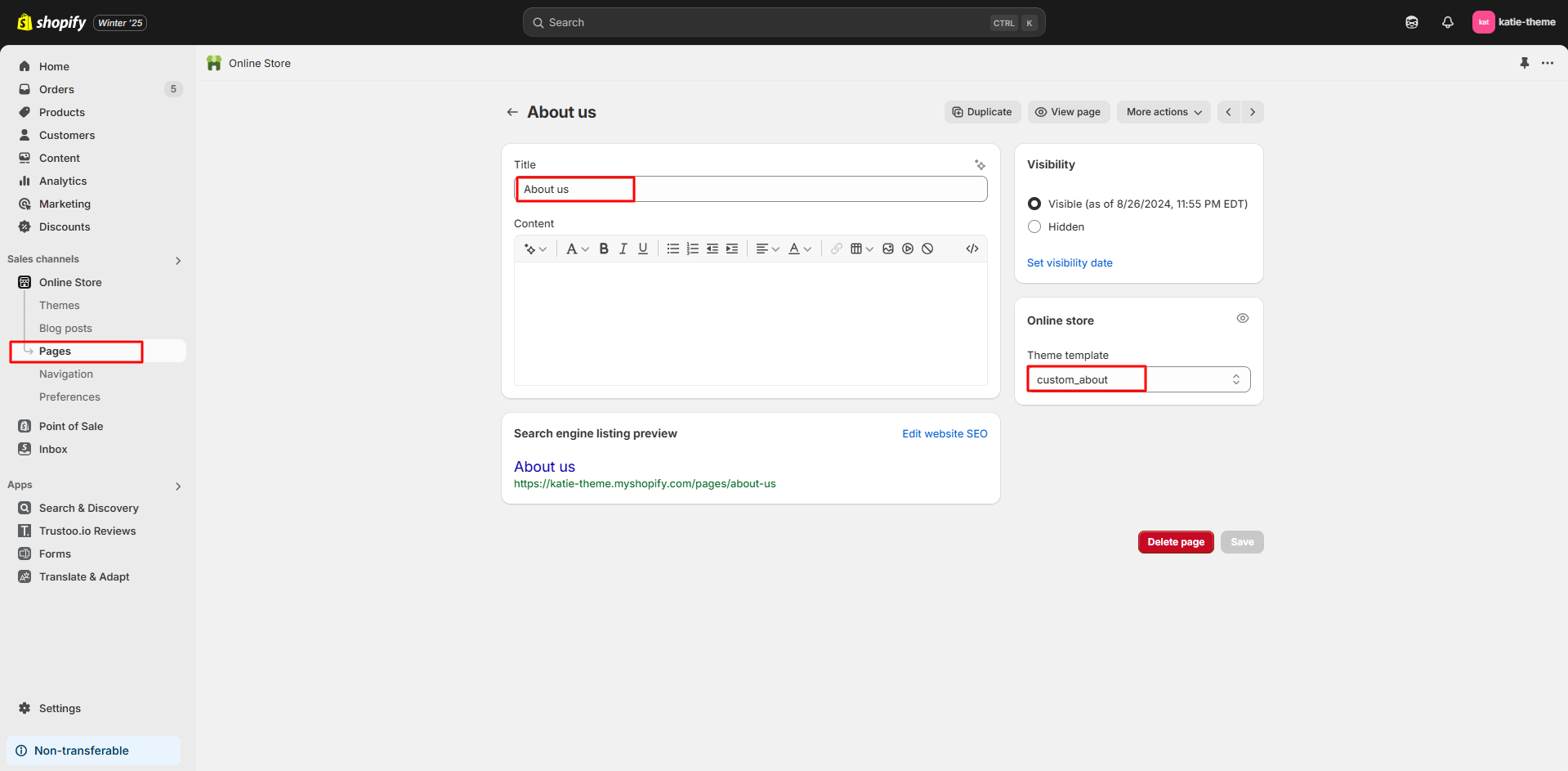Apply italic formatting in the editor

(623, 249)
